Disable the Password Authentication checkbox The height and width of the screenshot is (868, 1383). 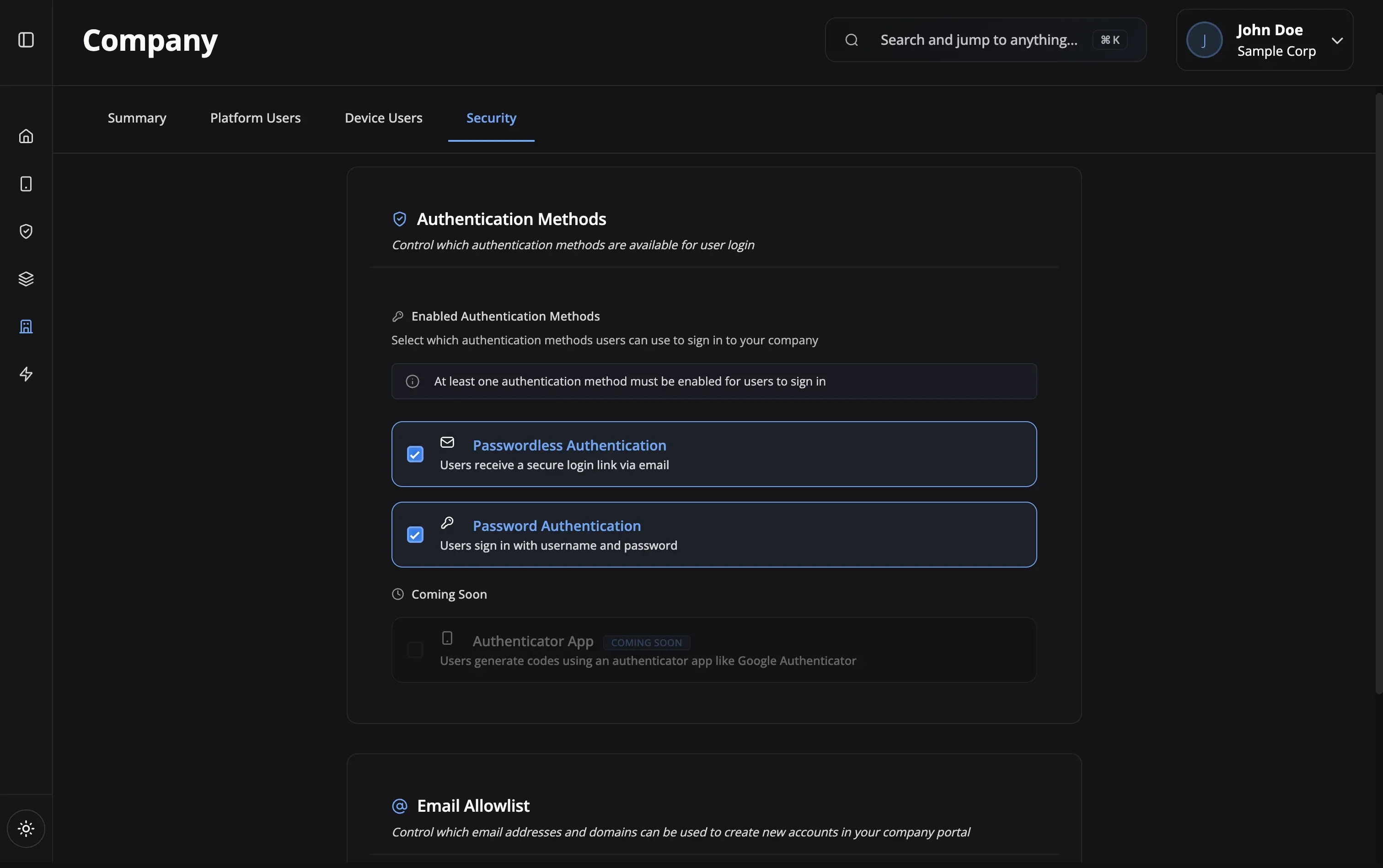click(415, 535)
